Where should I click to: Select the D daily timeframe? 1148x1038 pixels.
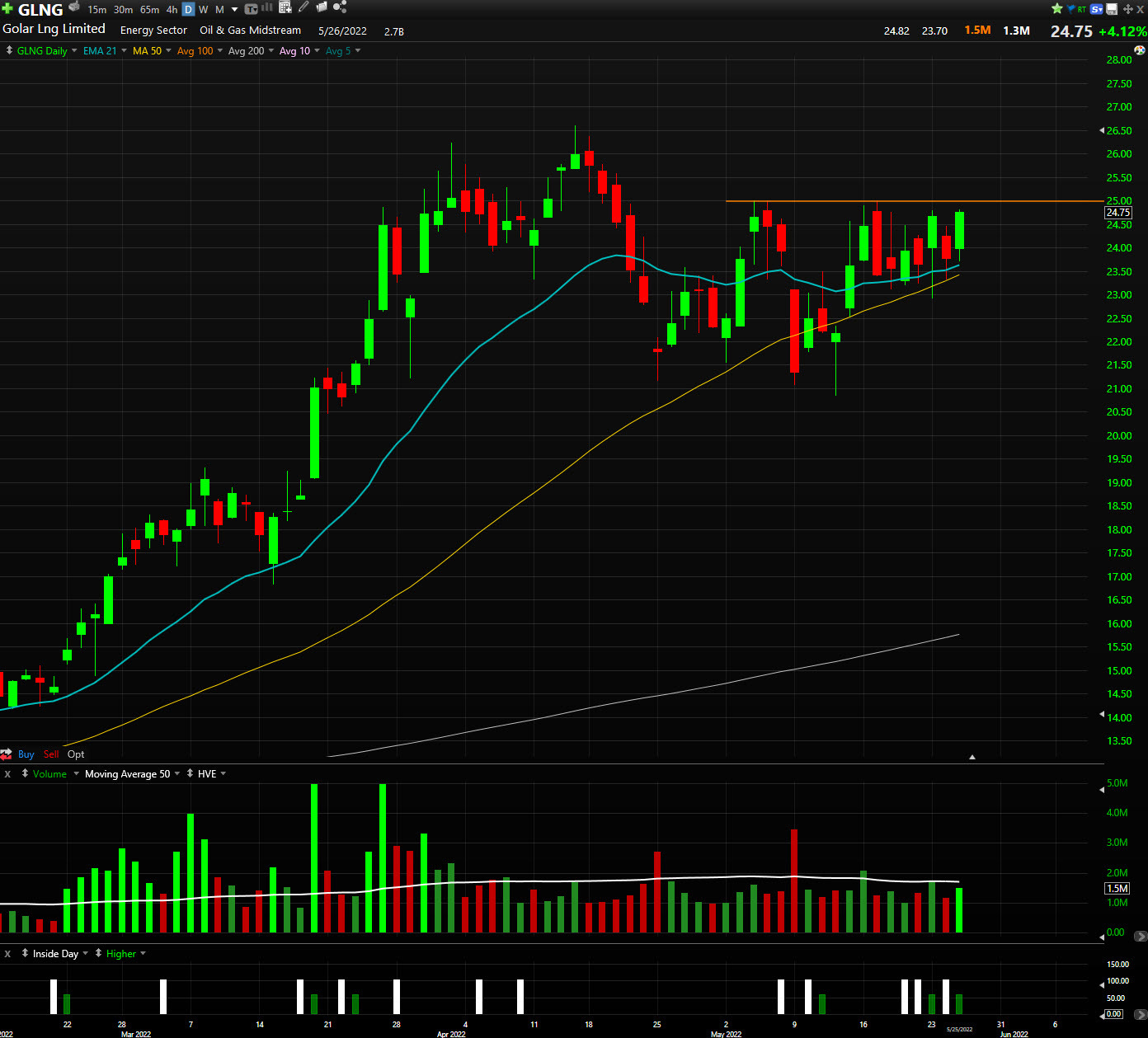click(188, 10)
